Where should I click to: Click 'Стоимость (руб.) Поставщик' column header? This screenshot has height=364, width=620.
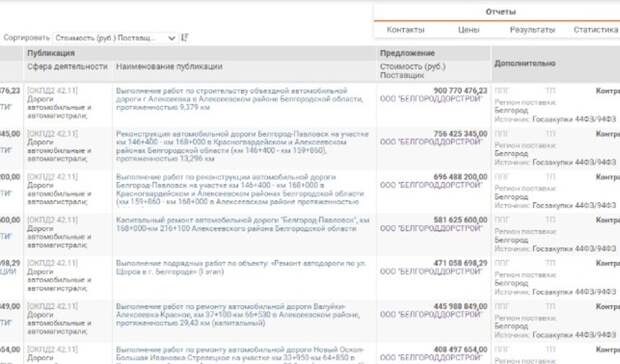[413, 71]
